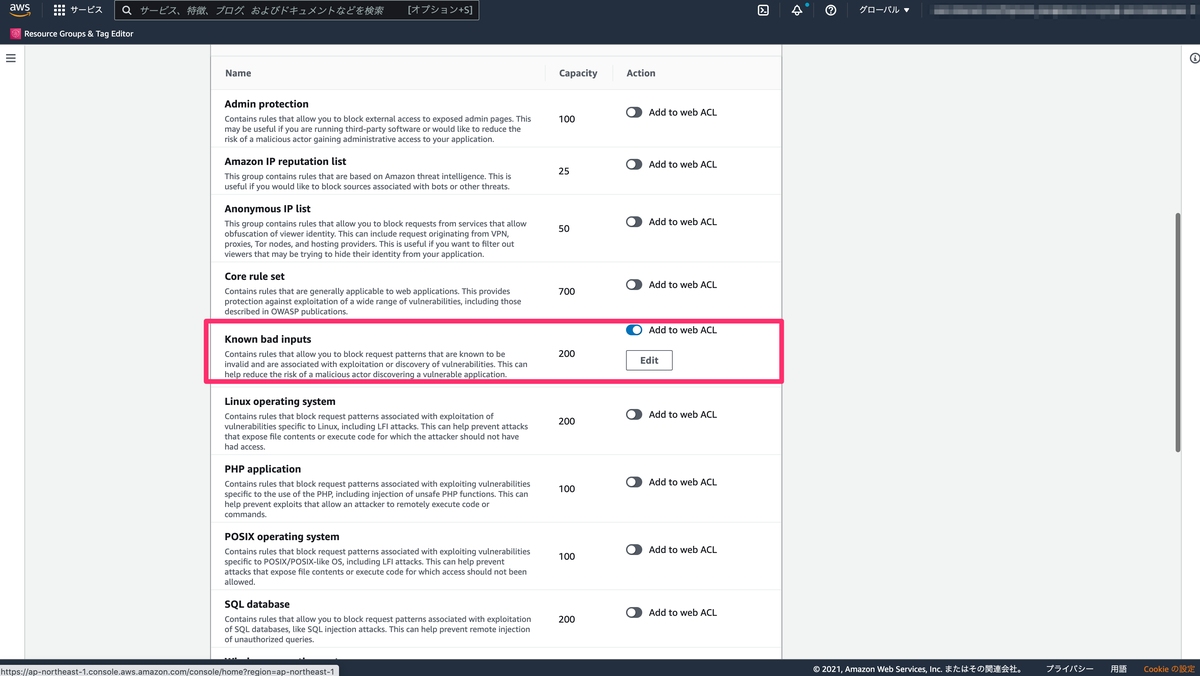Click the Resource Groups & Tag Editor shortcut icon
The image size is (1200, 676).
tap(14, 33)
